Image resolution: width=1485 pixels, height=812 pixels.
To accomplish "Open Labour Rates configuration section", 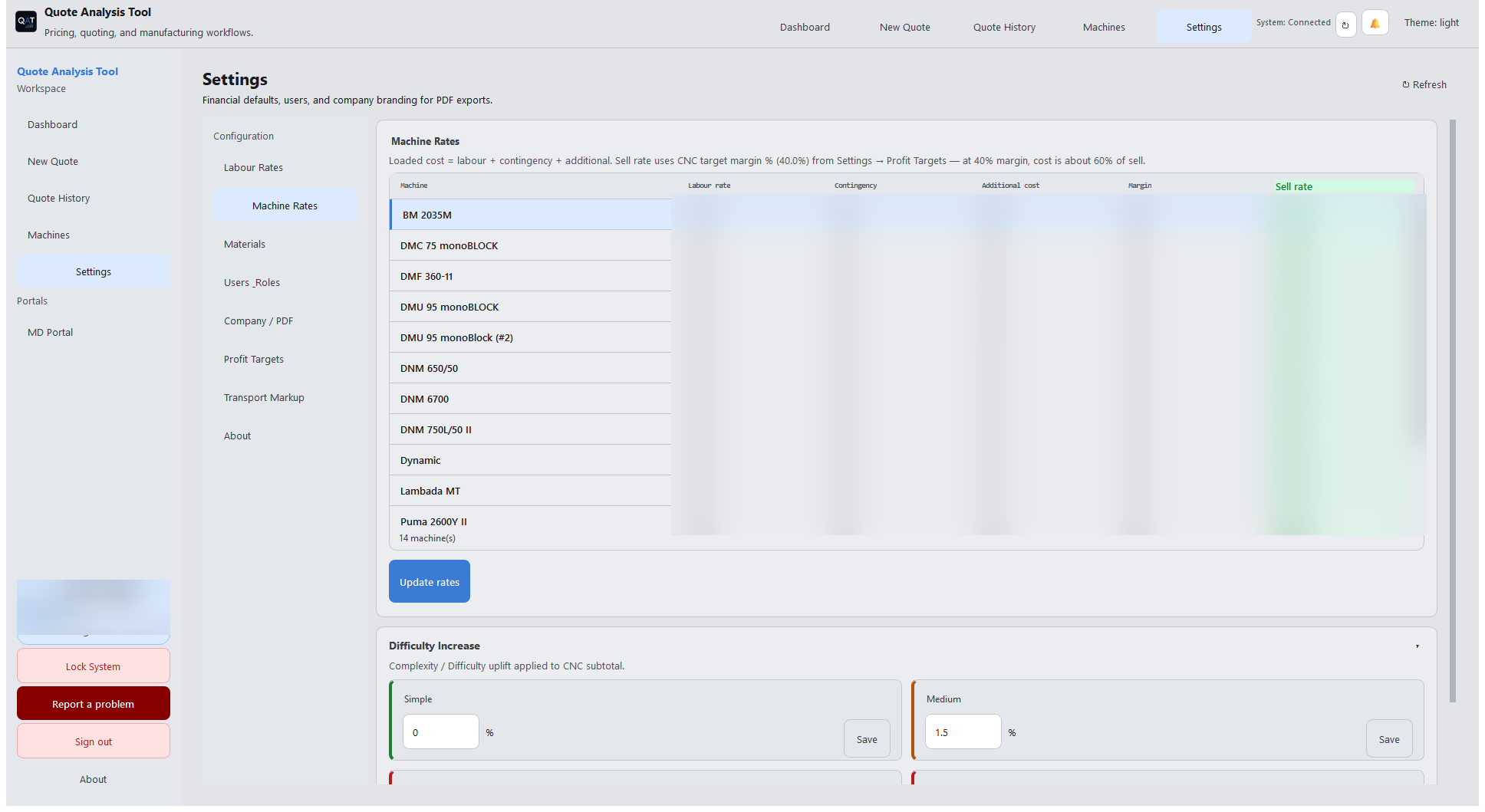I will pyautogui.click(x=285, y=167).
